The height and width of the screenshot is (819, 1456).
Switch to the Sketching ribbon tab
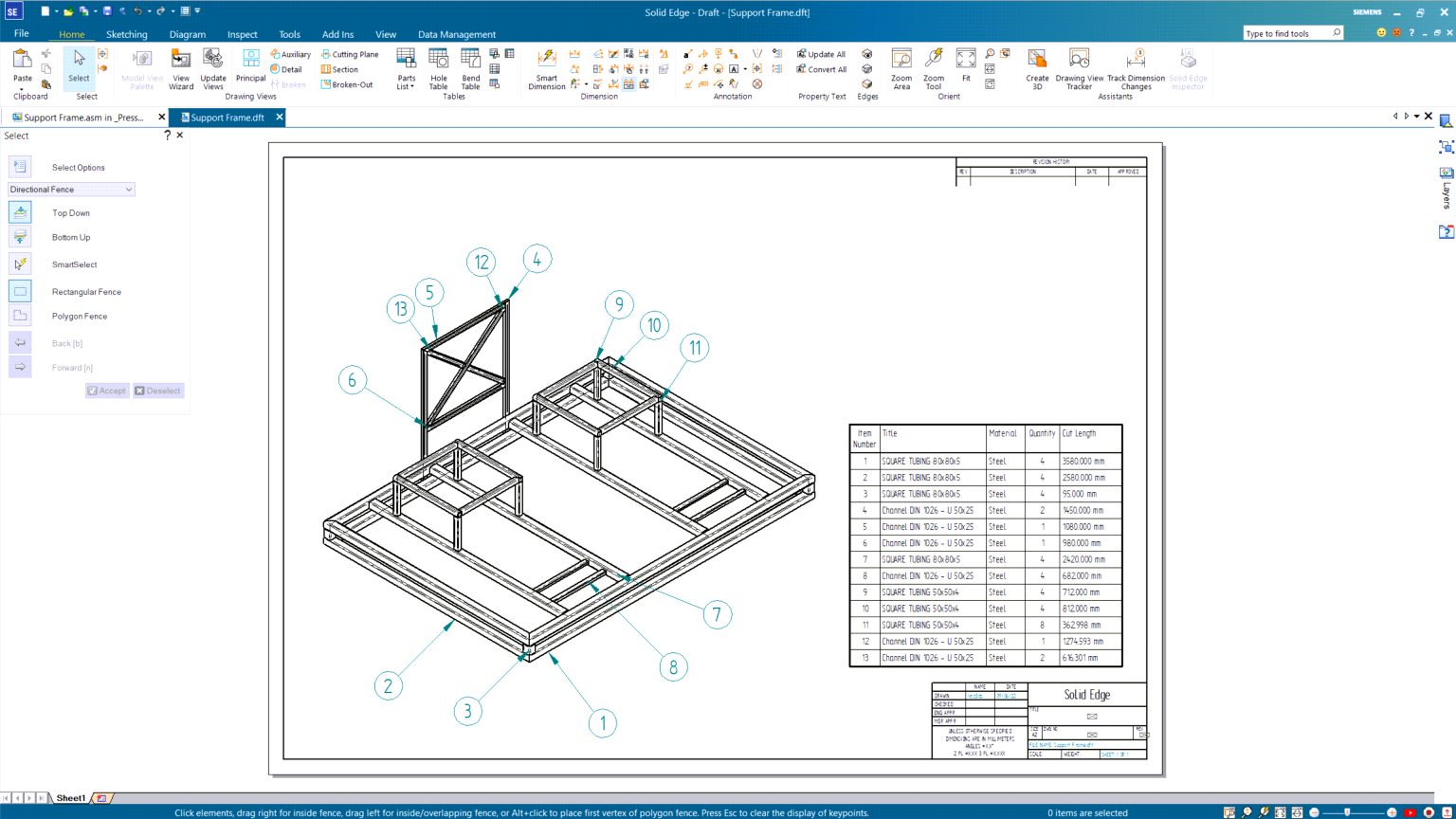126,33
